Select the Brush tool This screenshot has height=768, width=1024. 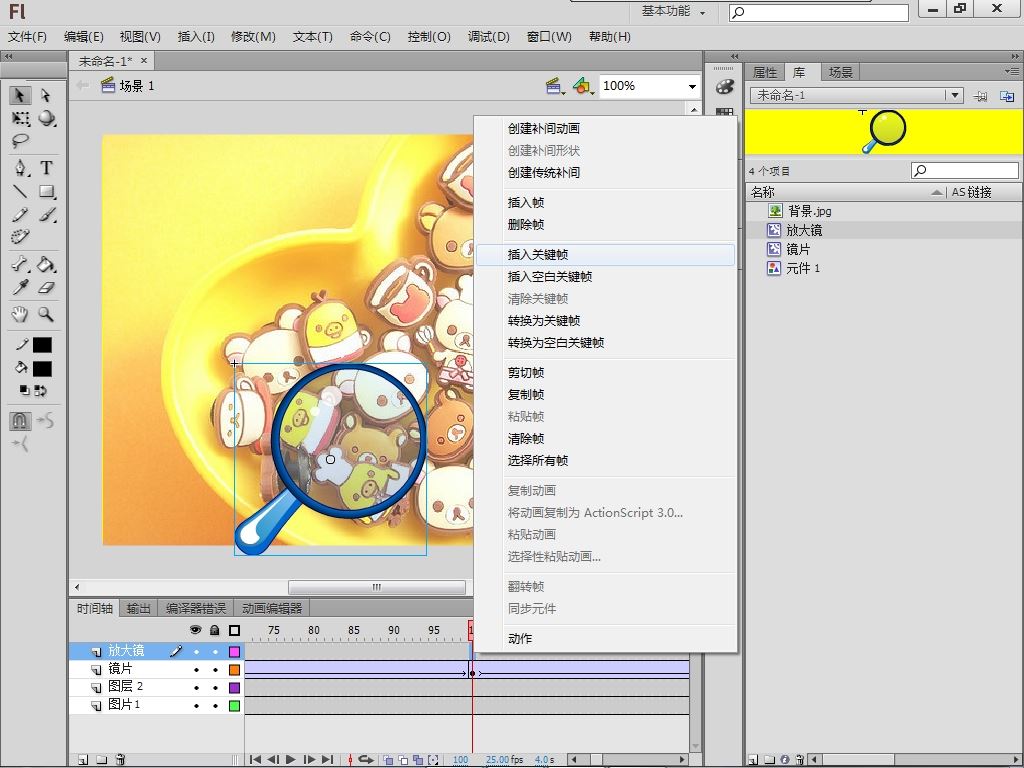coord(46,214)
